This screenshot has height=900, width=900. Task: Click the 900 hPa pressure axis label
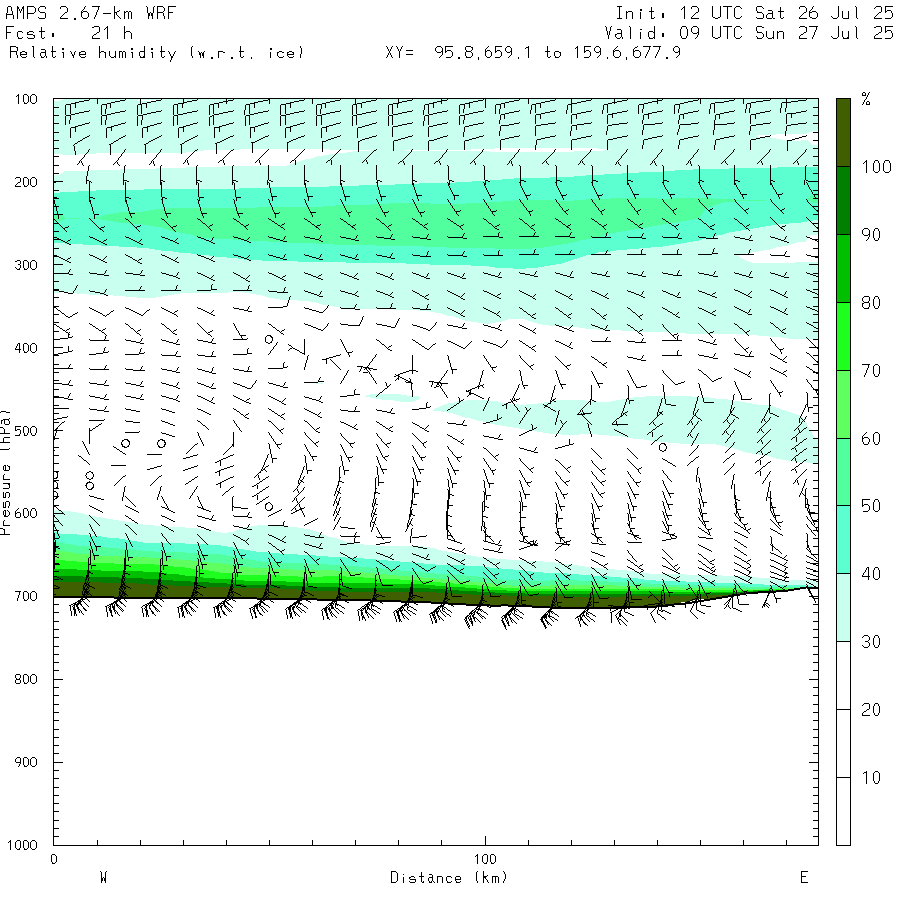[26, 762]
